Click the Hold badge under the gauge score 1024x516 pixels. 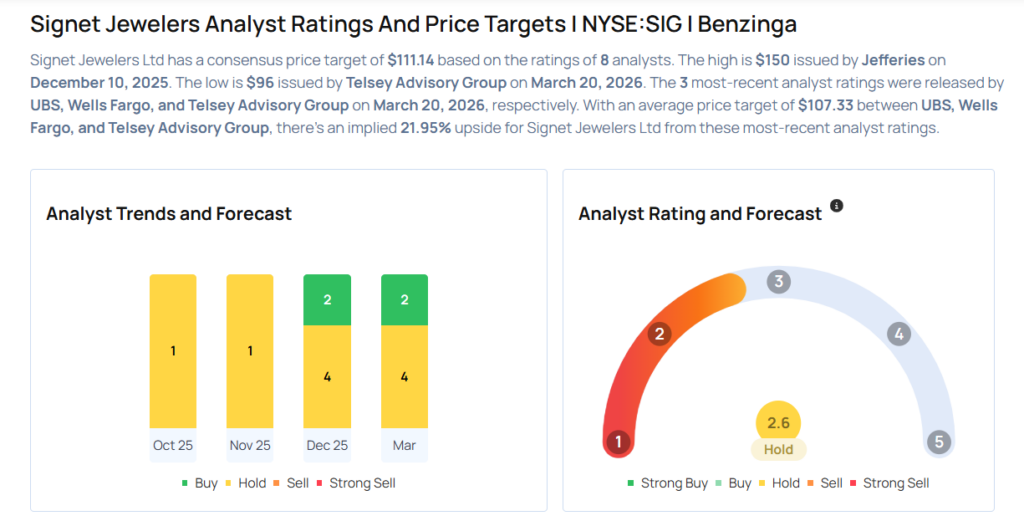click(x=778, y=450)
